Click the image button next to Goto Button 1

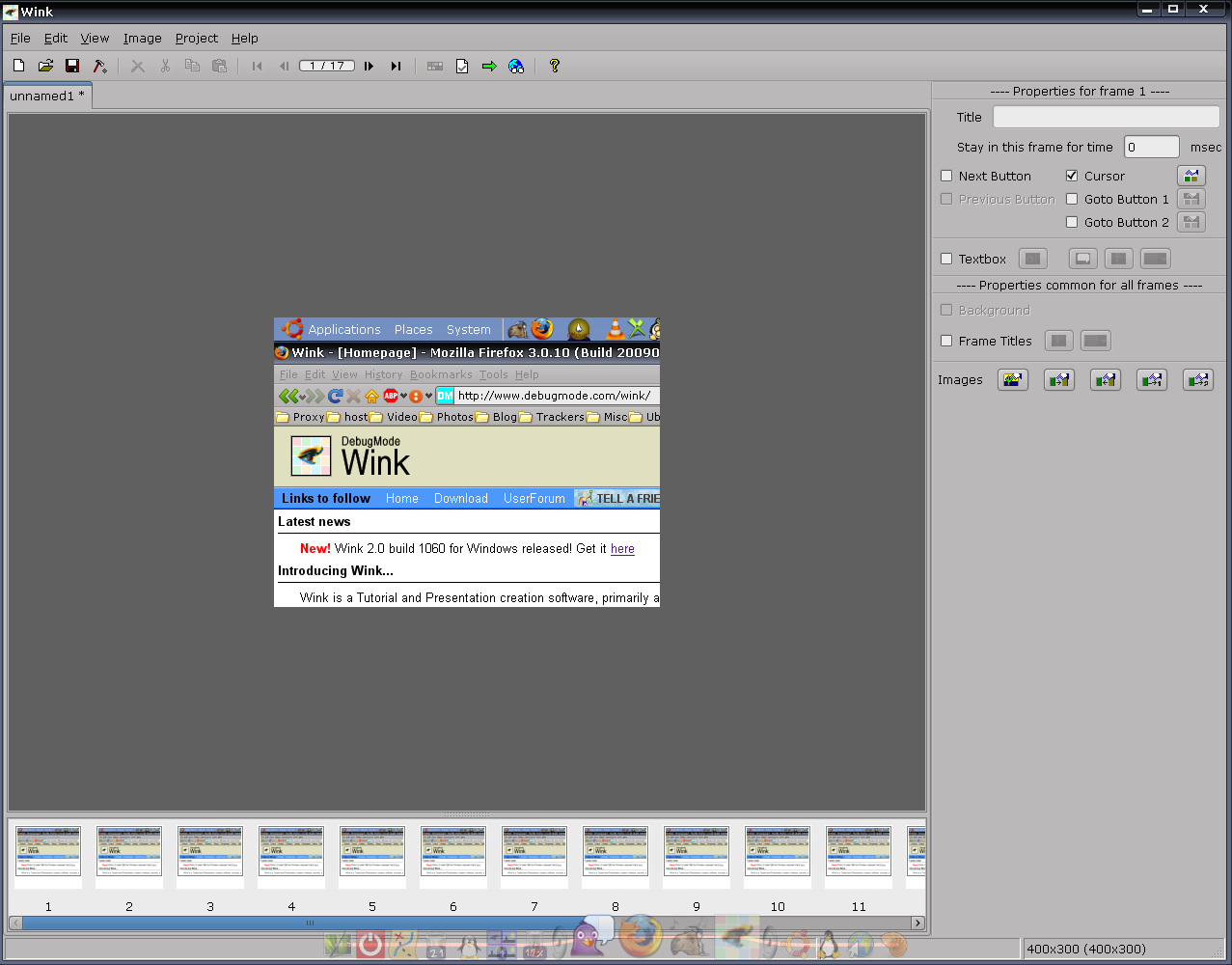pyautogui.click(x=1191, y=199)
